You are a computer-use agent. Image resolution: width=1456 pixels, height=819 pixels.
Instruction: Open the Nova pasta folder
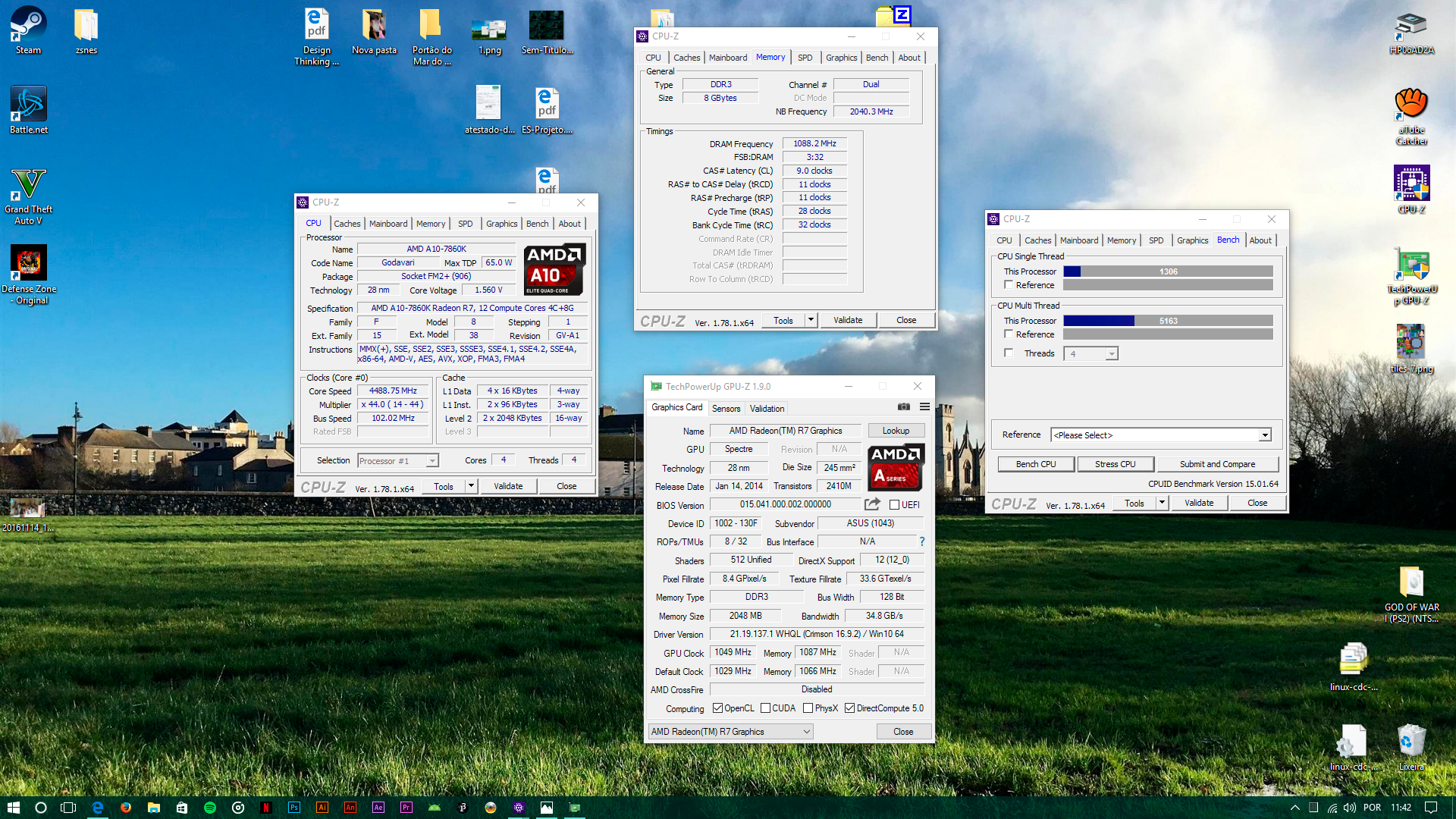coord(374,30)
